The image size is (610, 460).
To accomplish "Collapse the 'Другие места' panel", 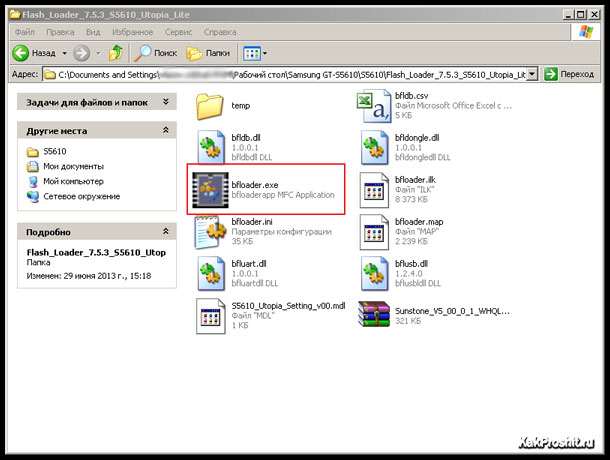I will (x=165, y=130).
